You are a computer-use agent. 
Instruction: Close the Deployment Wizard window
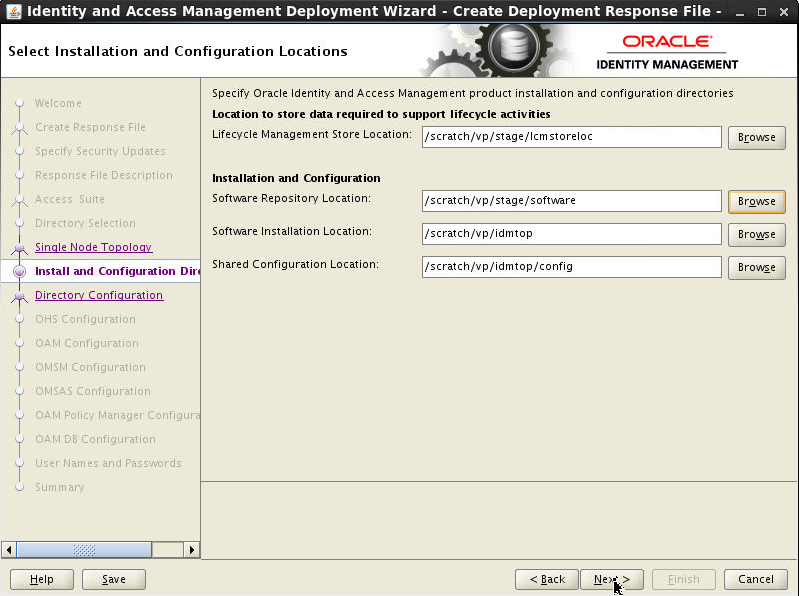(784, 12)
